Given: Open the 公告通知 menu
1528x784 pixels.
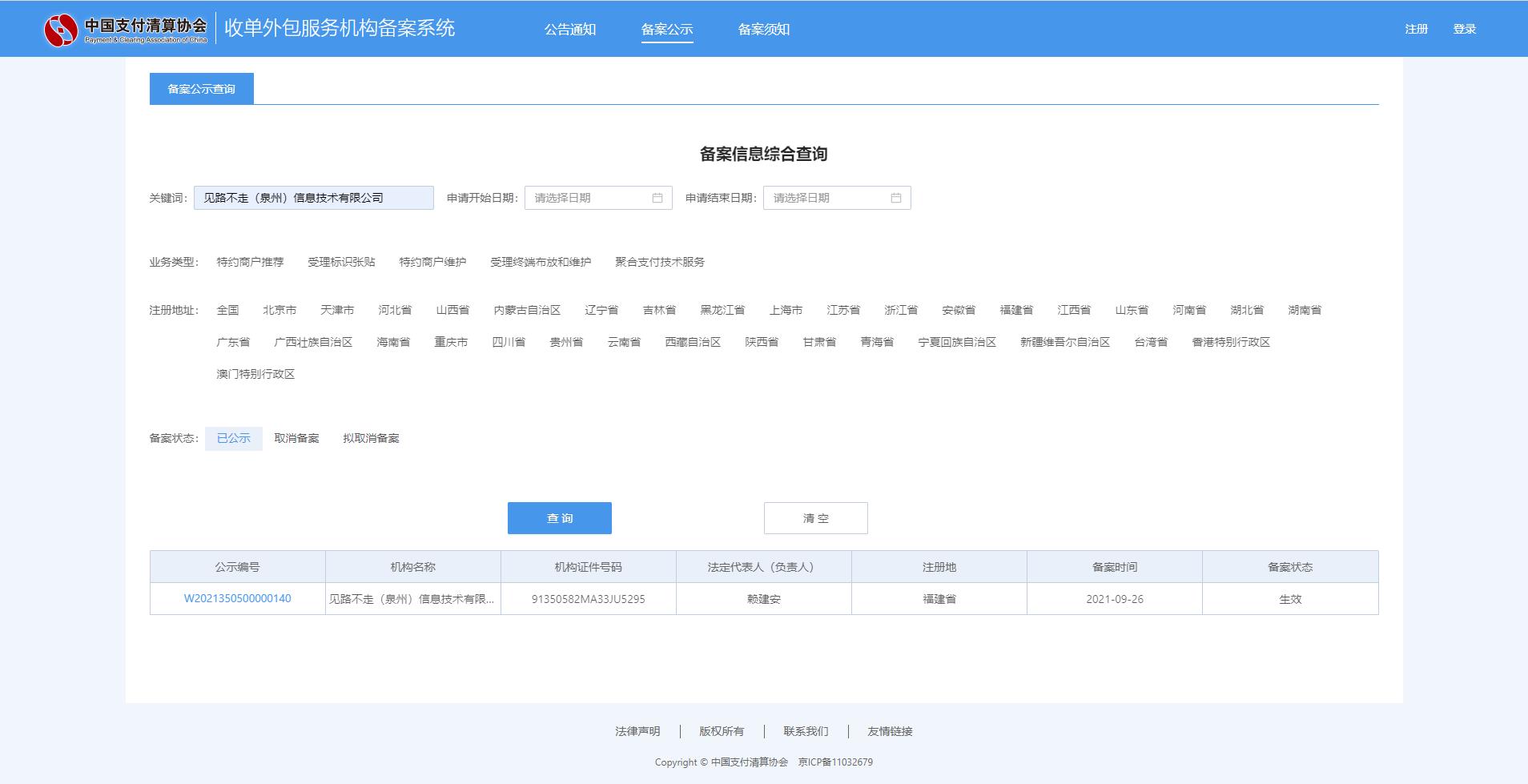Looking at the screenshot, I should [570, 30].
